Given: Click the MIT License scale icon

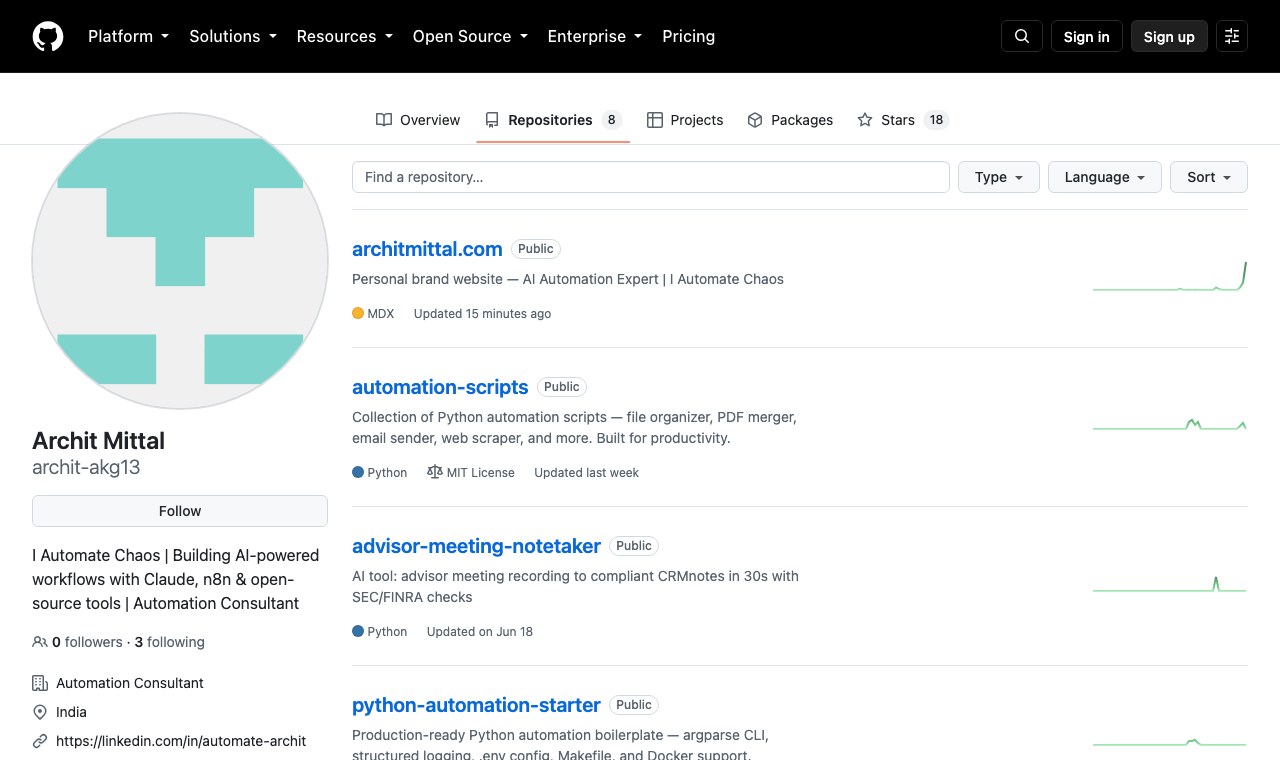Looking at the screenshot, I should point(434,472).
